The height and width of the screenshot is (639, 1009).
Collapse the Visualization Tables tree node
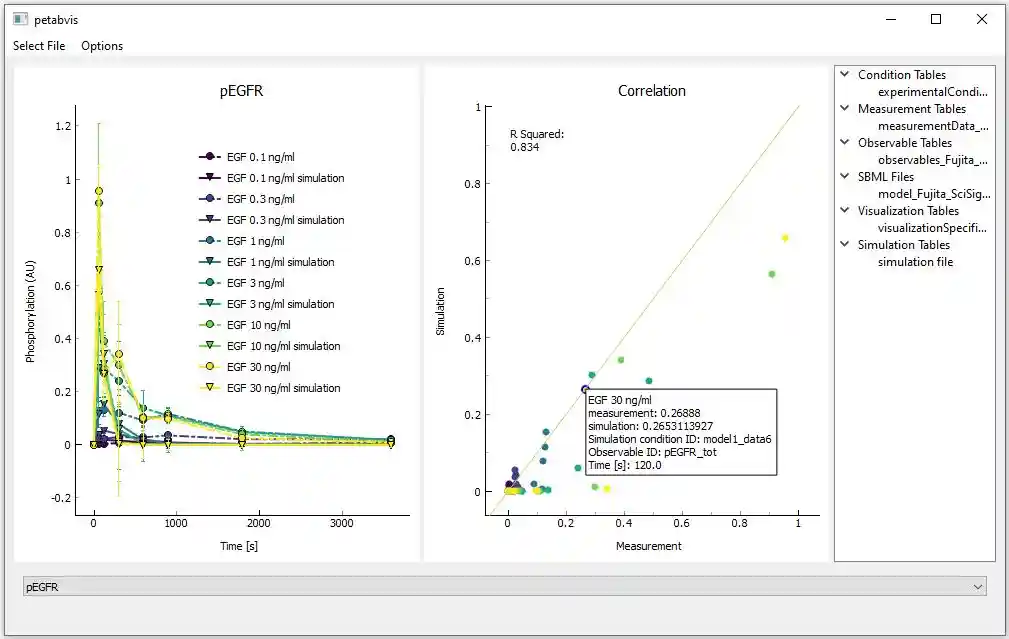[x=845, y=210]
